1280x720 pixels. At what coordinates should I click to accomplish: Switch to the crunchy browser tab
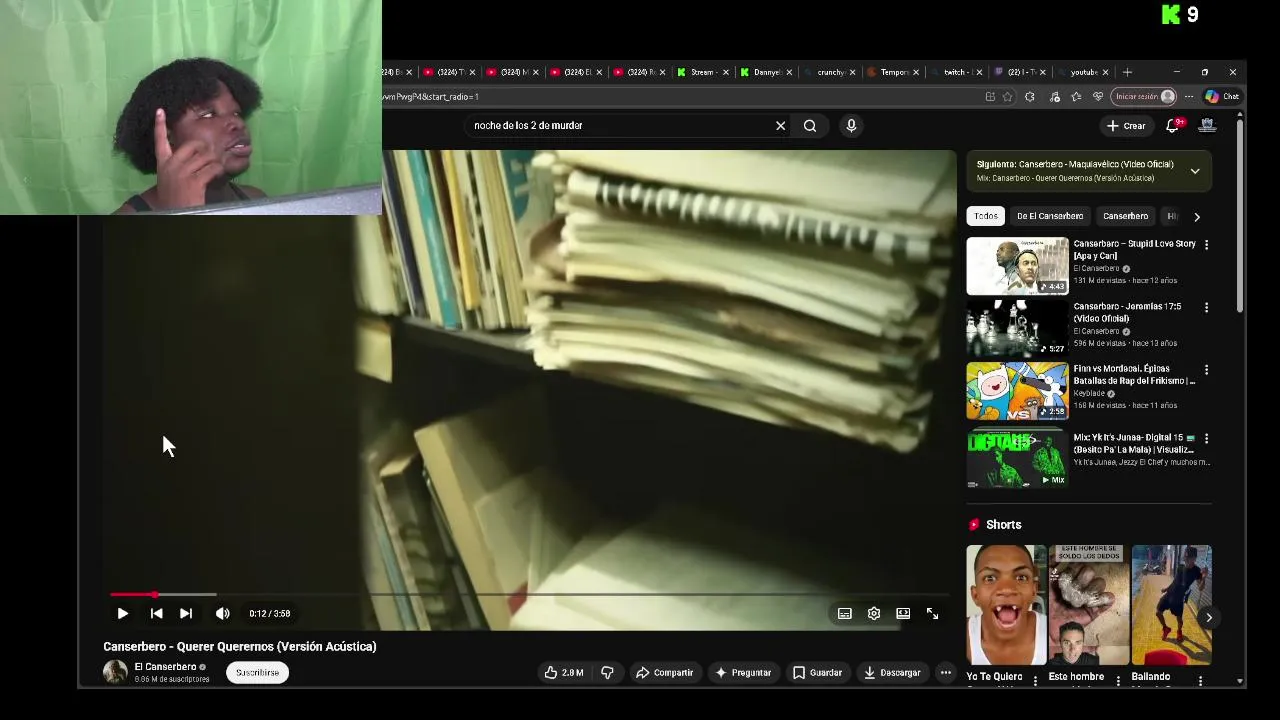830,72
